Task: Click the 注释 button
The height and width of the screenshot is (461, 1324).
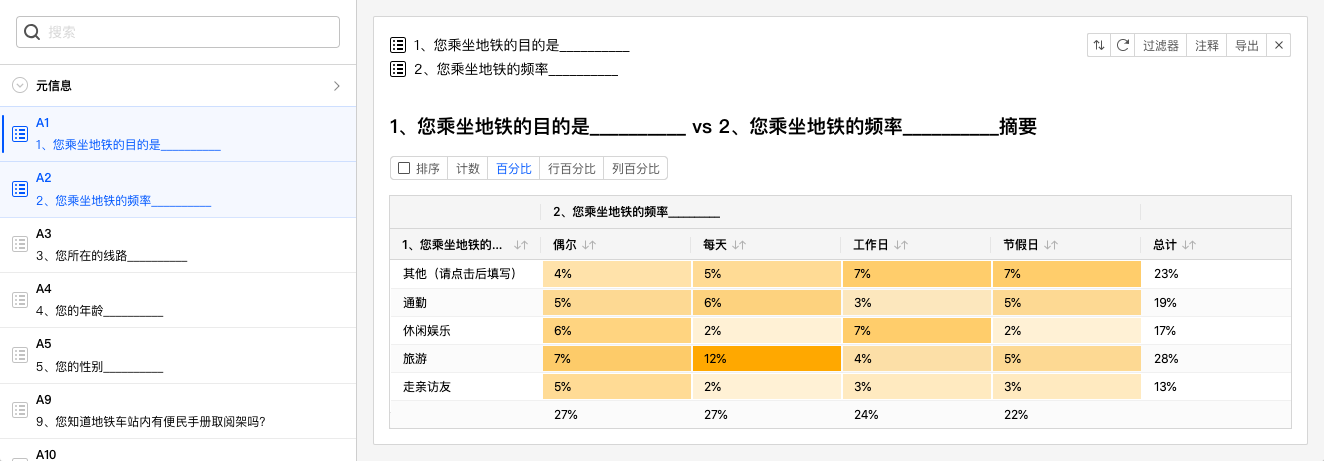Action: 1207,45
